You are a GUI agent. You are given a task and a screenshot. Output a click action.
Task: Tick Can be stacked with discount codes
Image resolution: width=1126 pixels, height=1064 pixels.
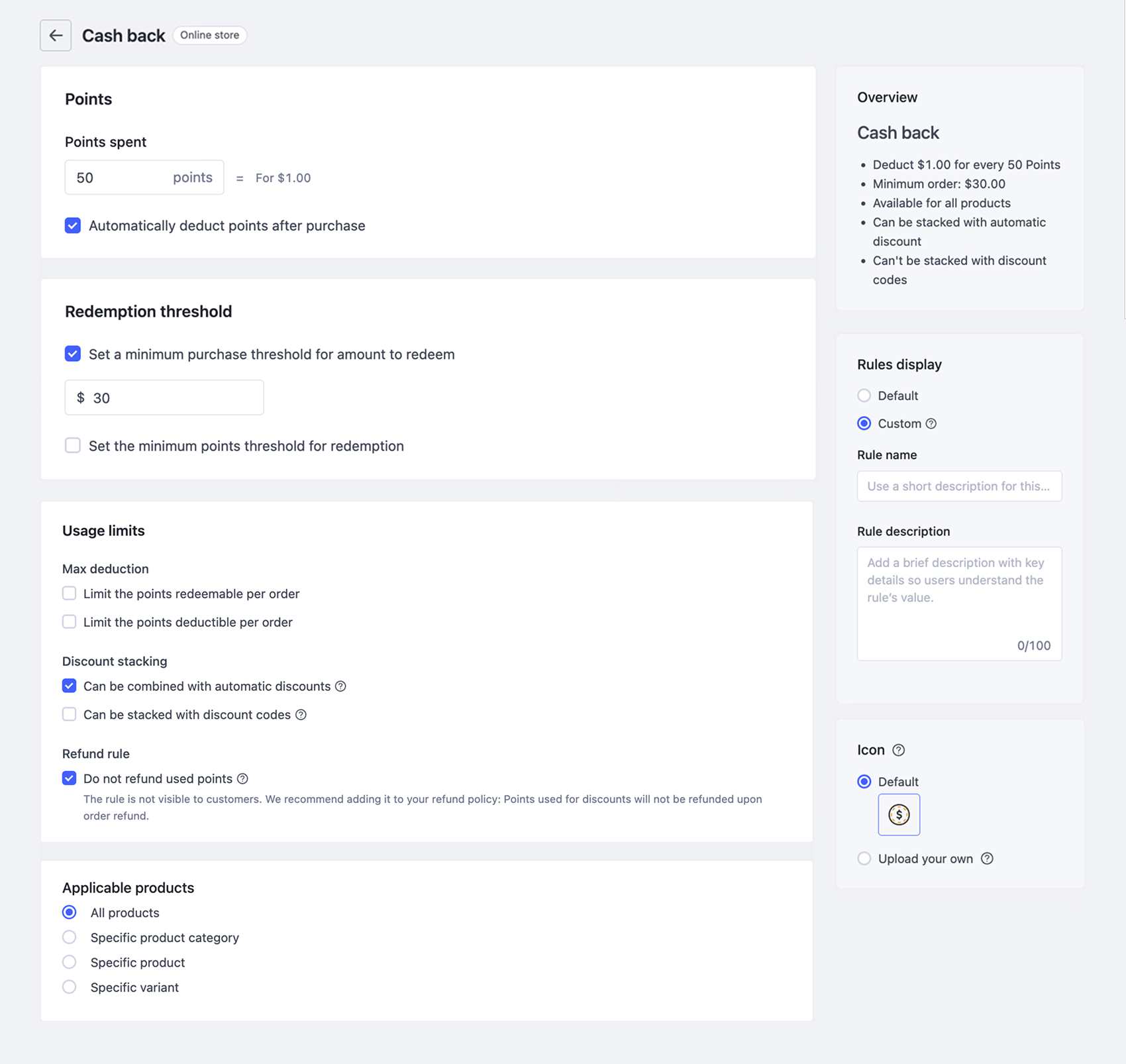pos(70,714)
